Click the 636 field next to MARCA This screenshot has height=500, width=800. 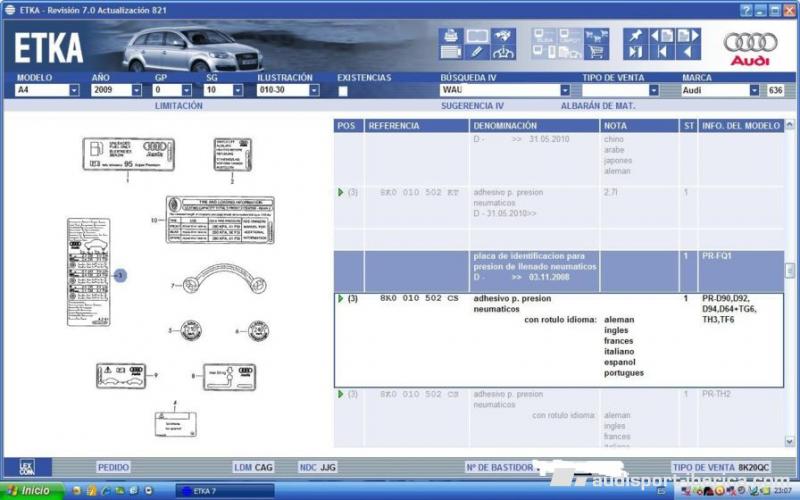(775, 90)
